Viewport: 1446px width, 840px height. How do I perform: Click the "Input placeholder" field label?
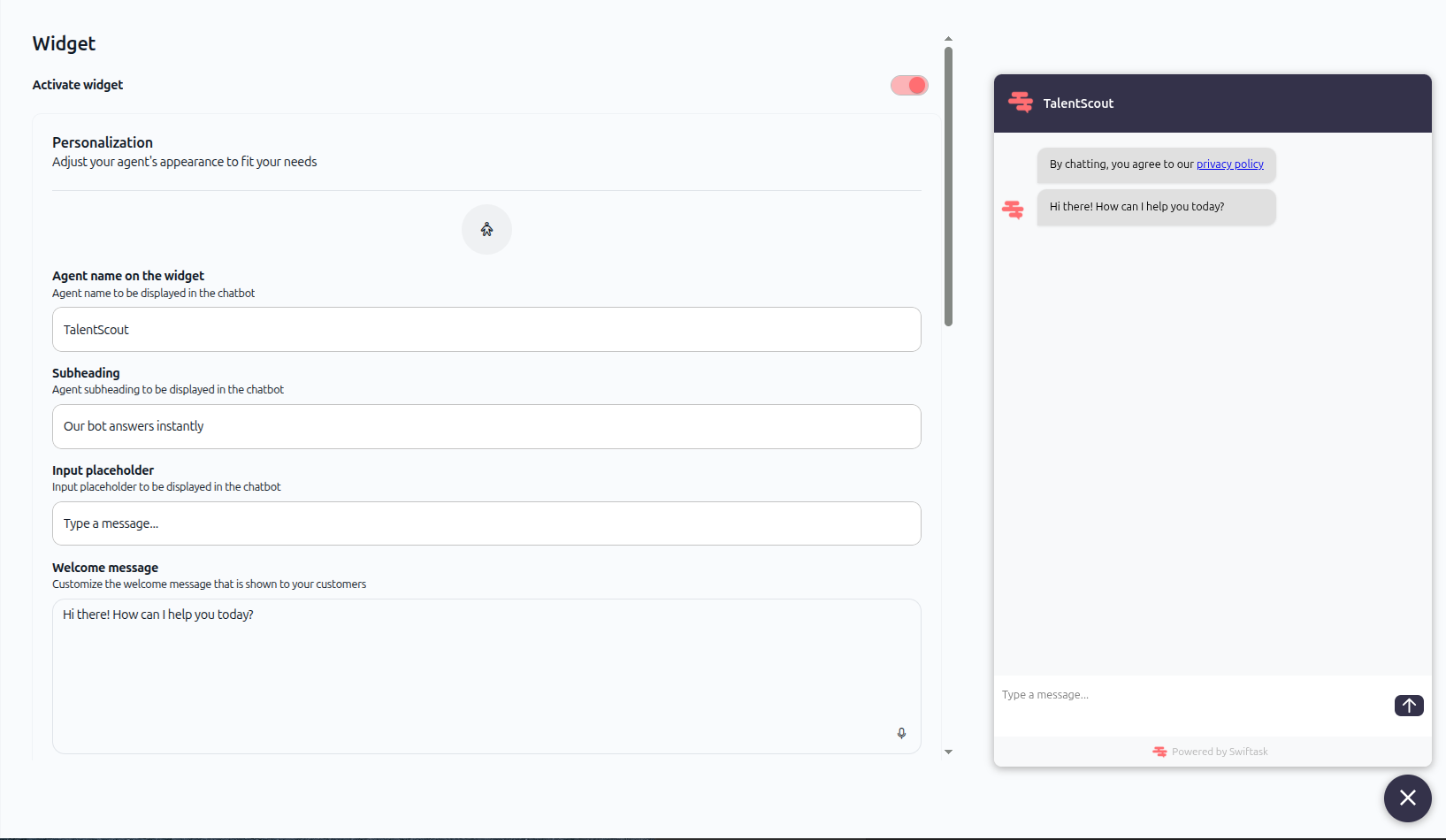point(103,470)
